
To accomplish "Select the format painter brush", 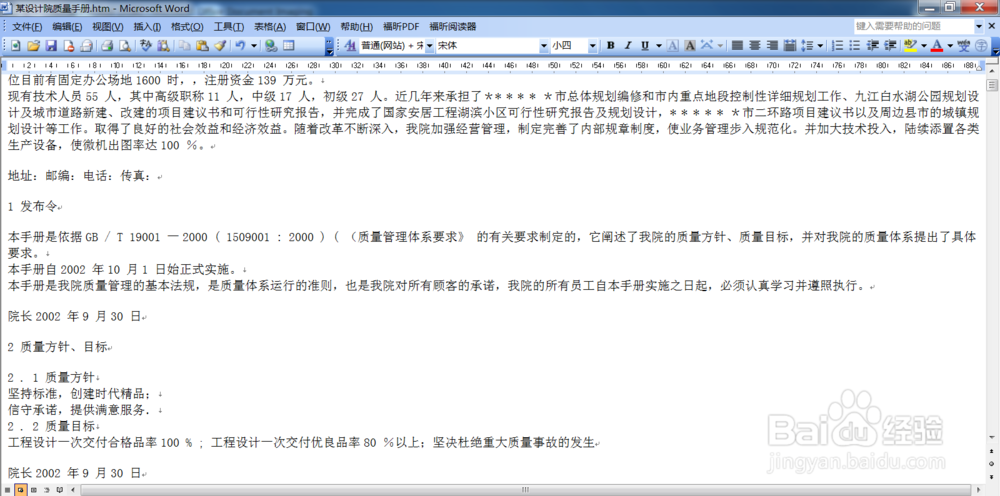I will pyautogui.click(x=220, y=45).
